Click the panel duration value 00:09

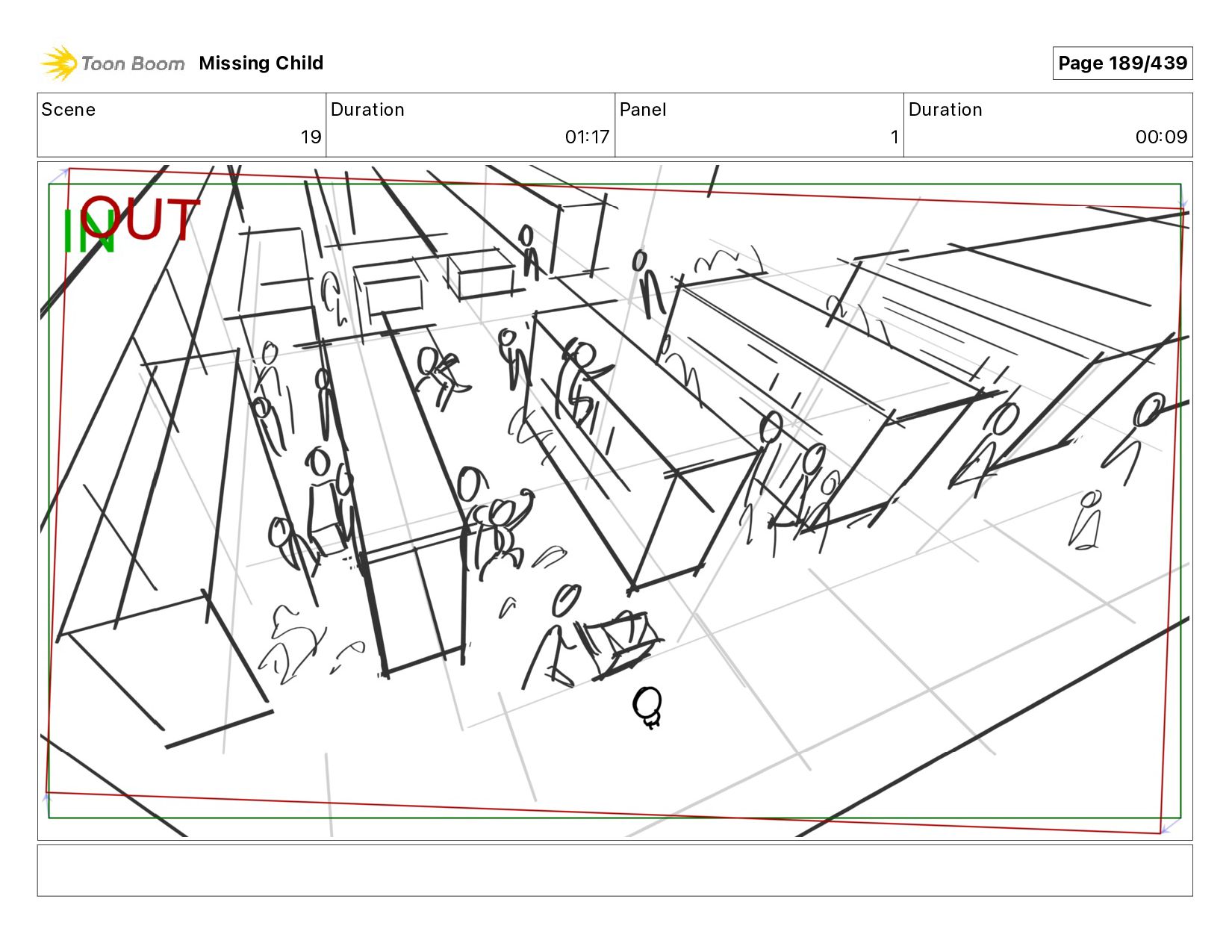(1161, 137)
